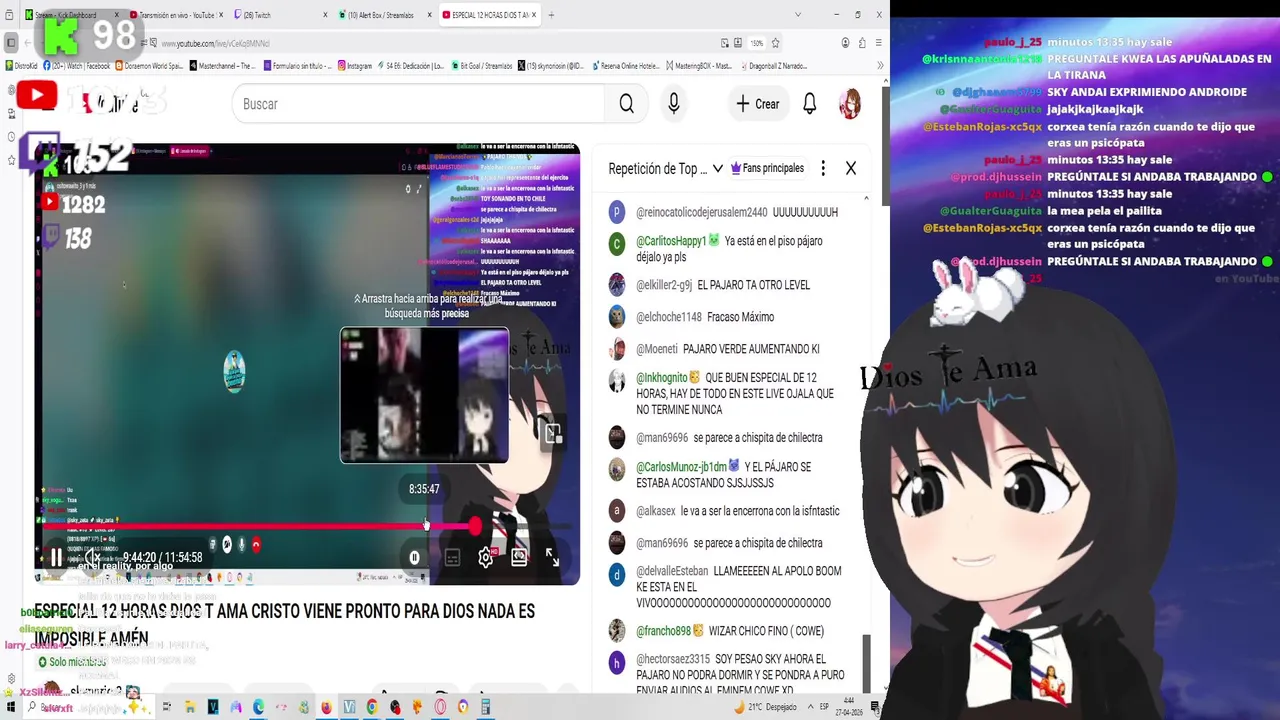Click username @elkiller2-g9j in chat
The width and height of the screenshot is (1280, 720).
tap(664, 285)
